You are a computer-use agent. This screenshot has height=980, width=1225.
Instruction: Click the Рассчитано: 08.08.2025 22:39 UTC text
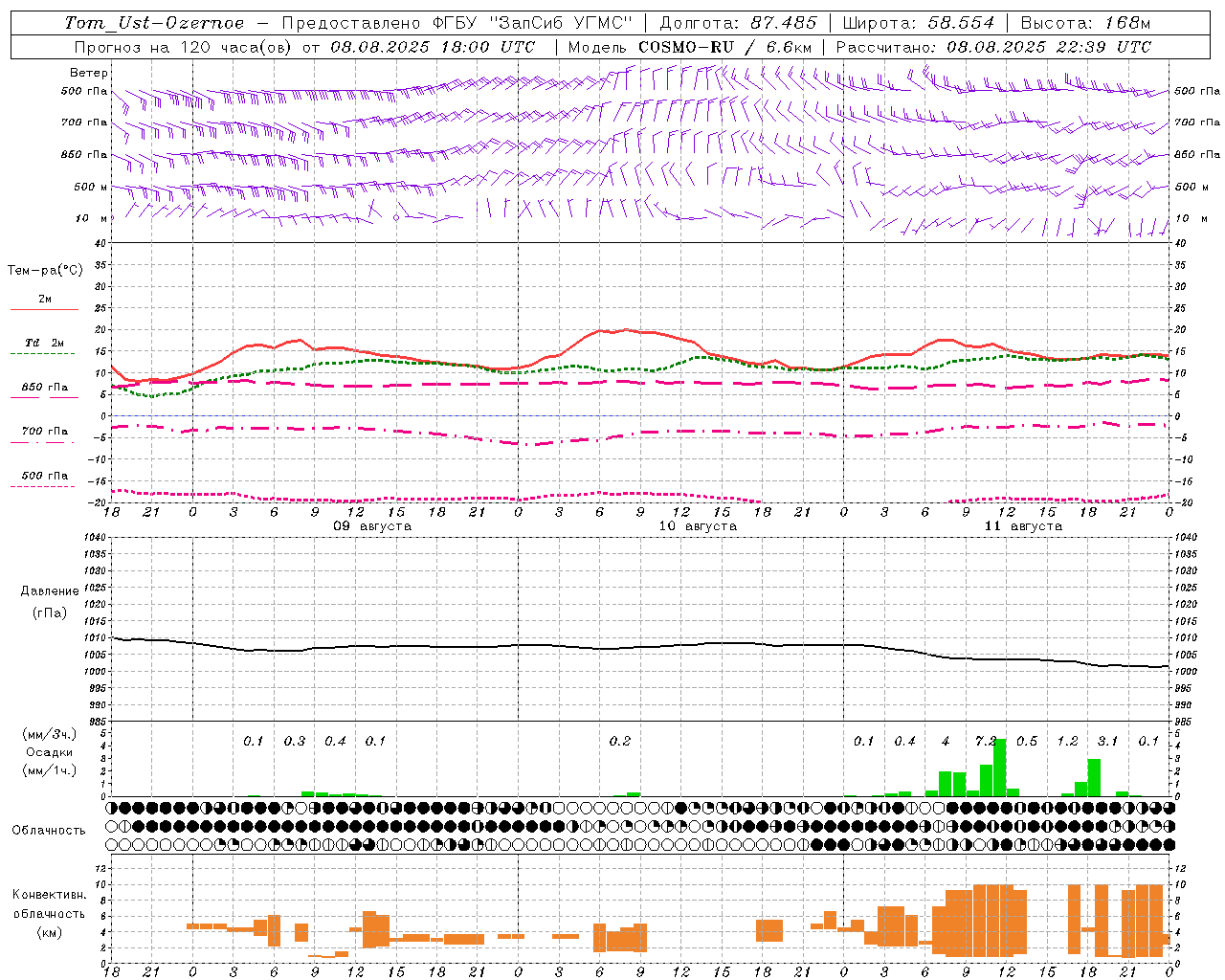coord(993,47)
